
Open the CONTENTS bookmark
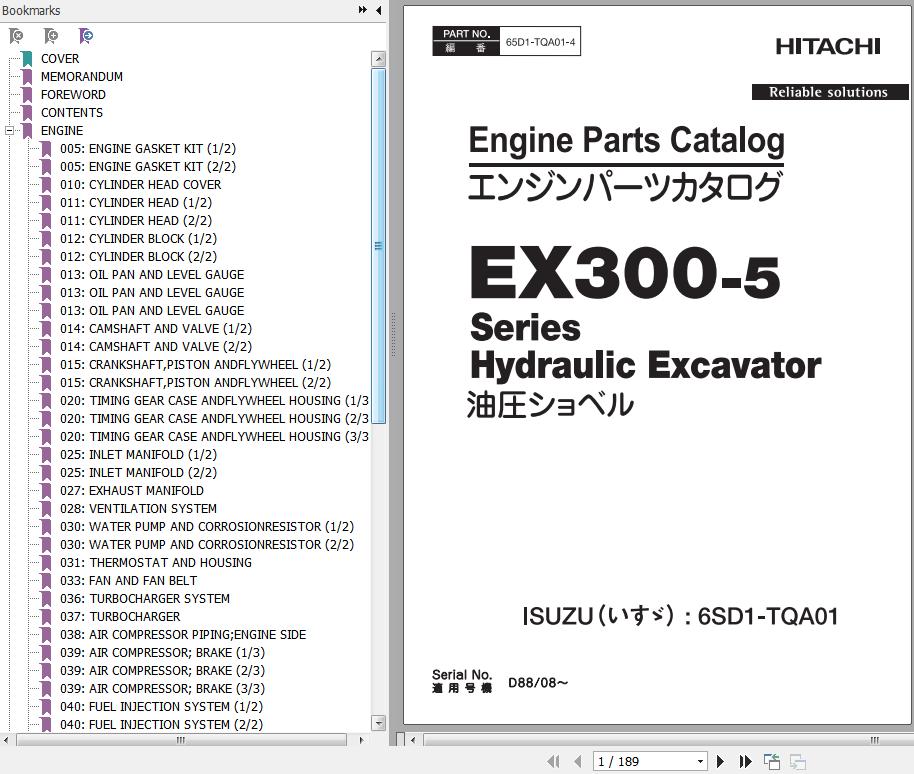tap(72, 113)
